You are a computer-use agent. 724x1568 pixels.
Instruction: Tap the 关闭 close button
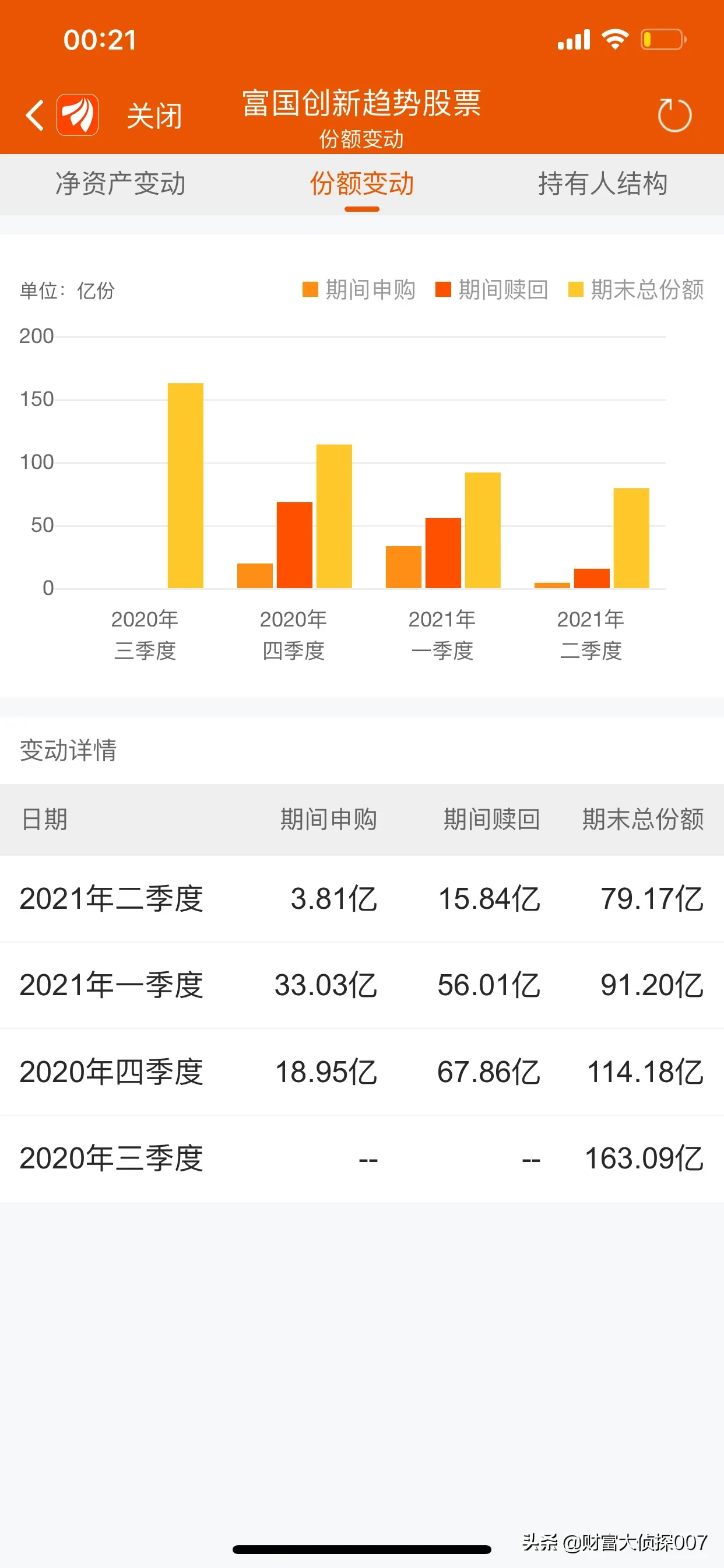click(x=154, y=116)
